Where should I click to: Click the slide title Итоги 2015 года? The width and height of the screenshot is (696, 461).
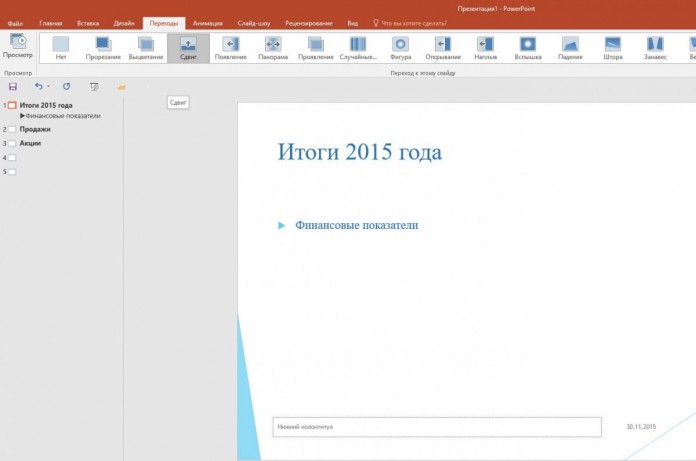coord(359,153)
